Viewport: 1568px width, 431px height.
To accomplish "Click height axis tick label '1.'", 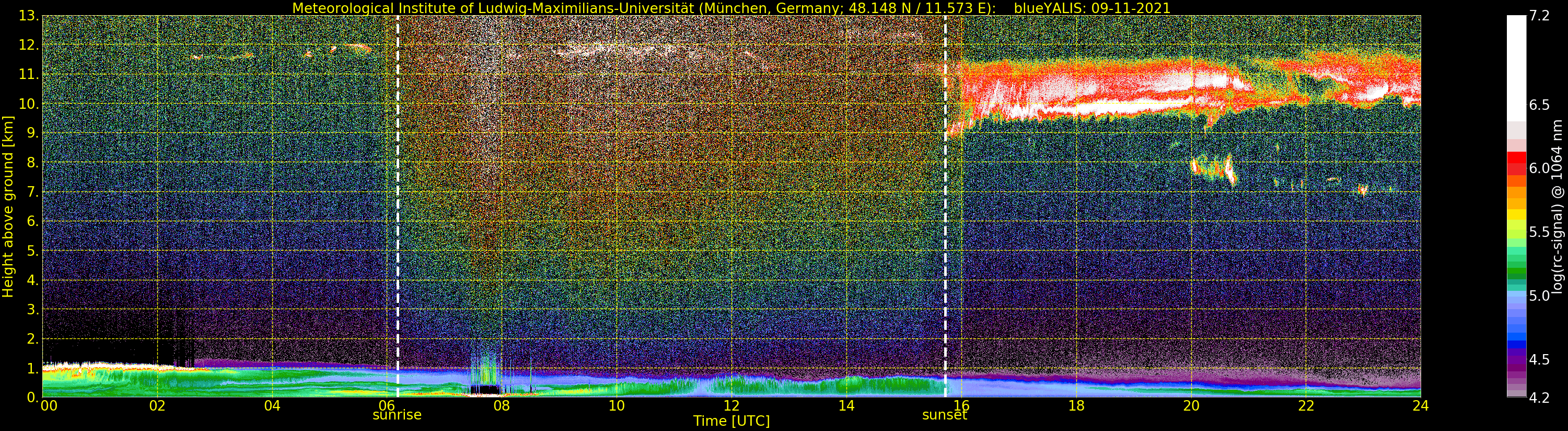I will pos(33,368).
